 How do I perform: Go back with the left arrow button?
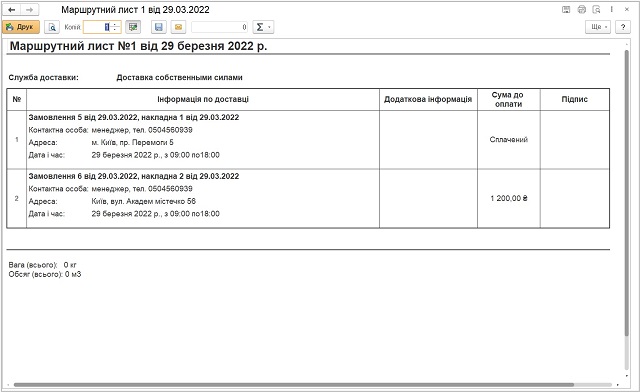[x=12, y=10]
